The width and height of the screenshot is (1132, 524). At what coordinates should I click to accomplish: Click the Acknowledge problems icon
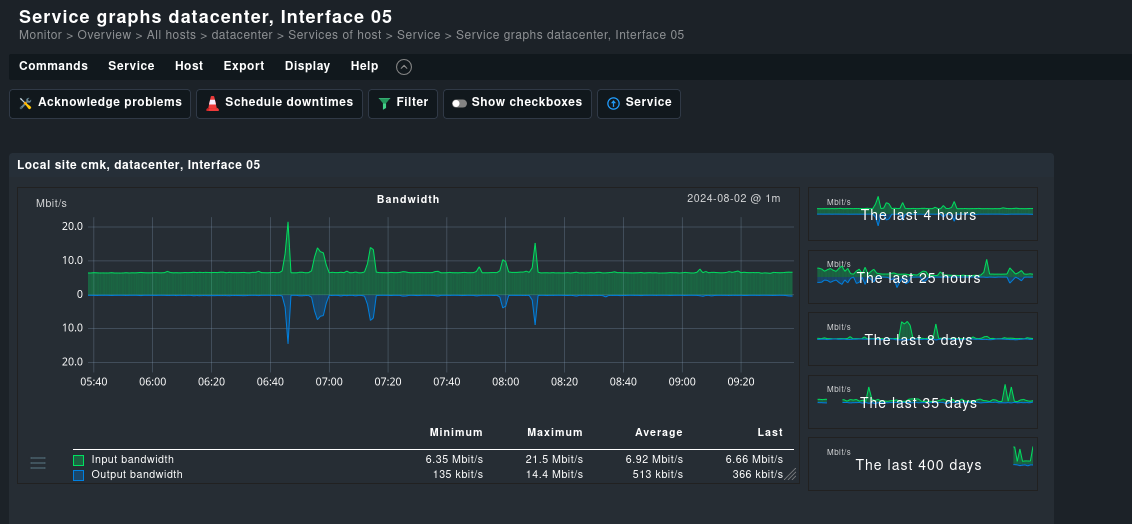[x=26, y=103]
